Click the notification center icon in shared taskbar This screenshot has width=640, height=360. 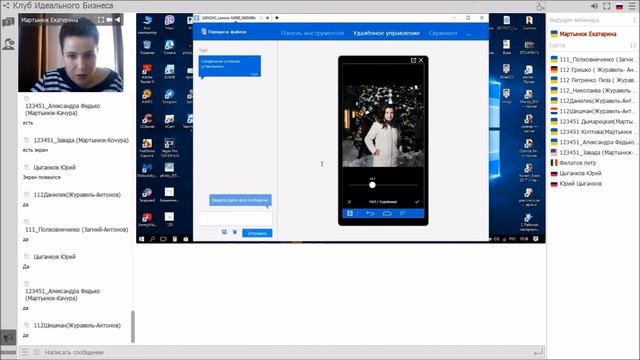pyautogui.click(x=536, y=239)
